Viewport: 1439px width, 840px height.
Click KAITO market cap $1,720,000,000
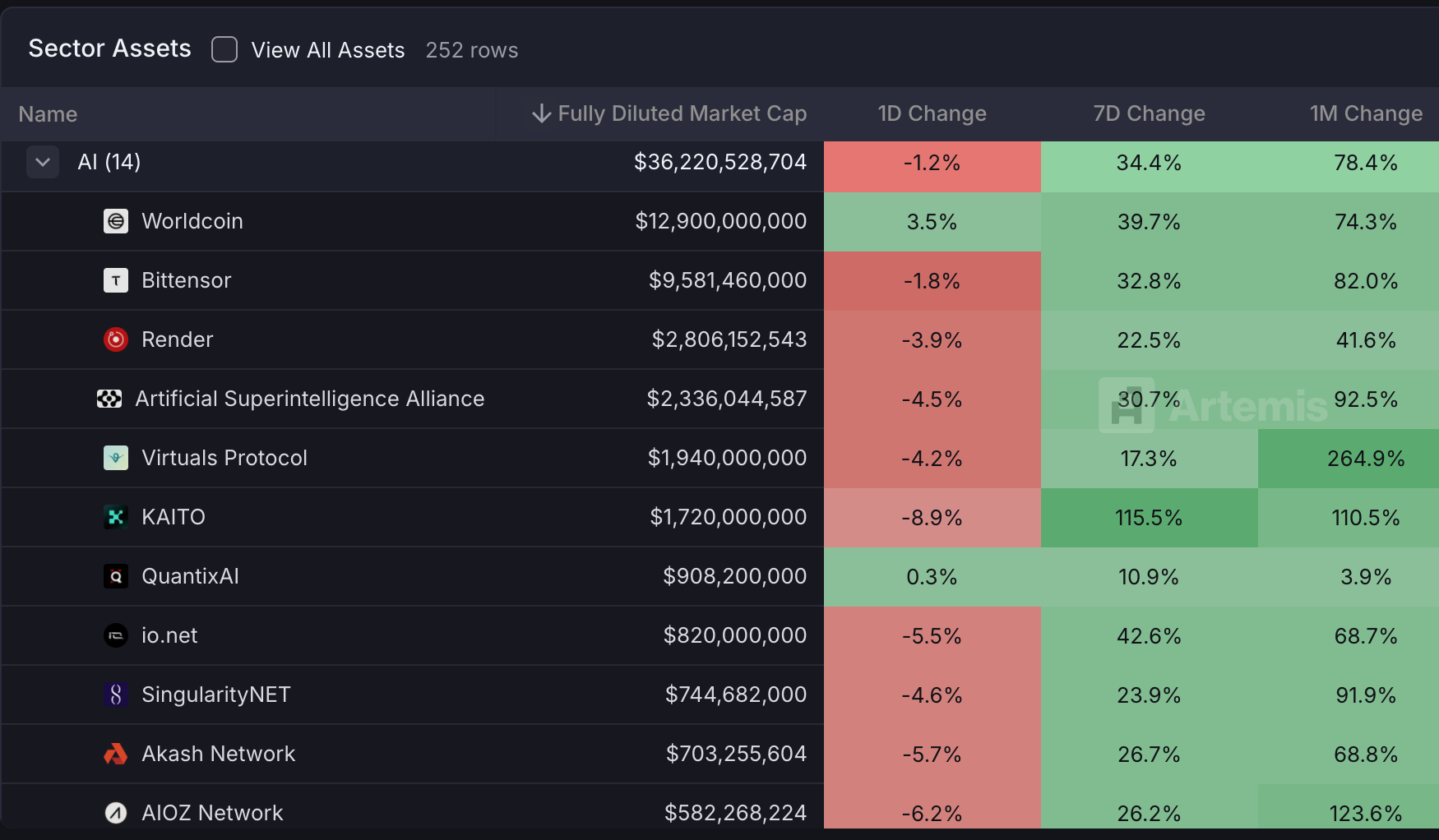tap(729, 517)
